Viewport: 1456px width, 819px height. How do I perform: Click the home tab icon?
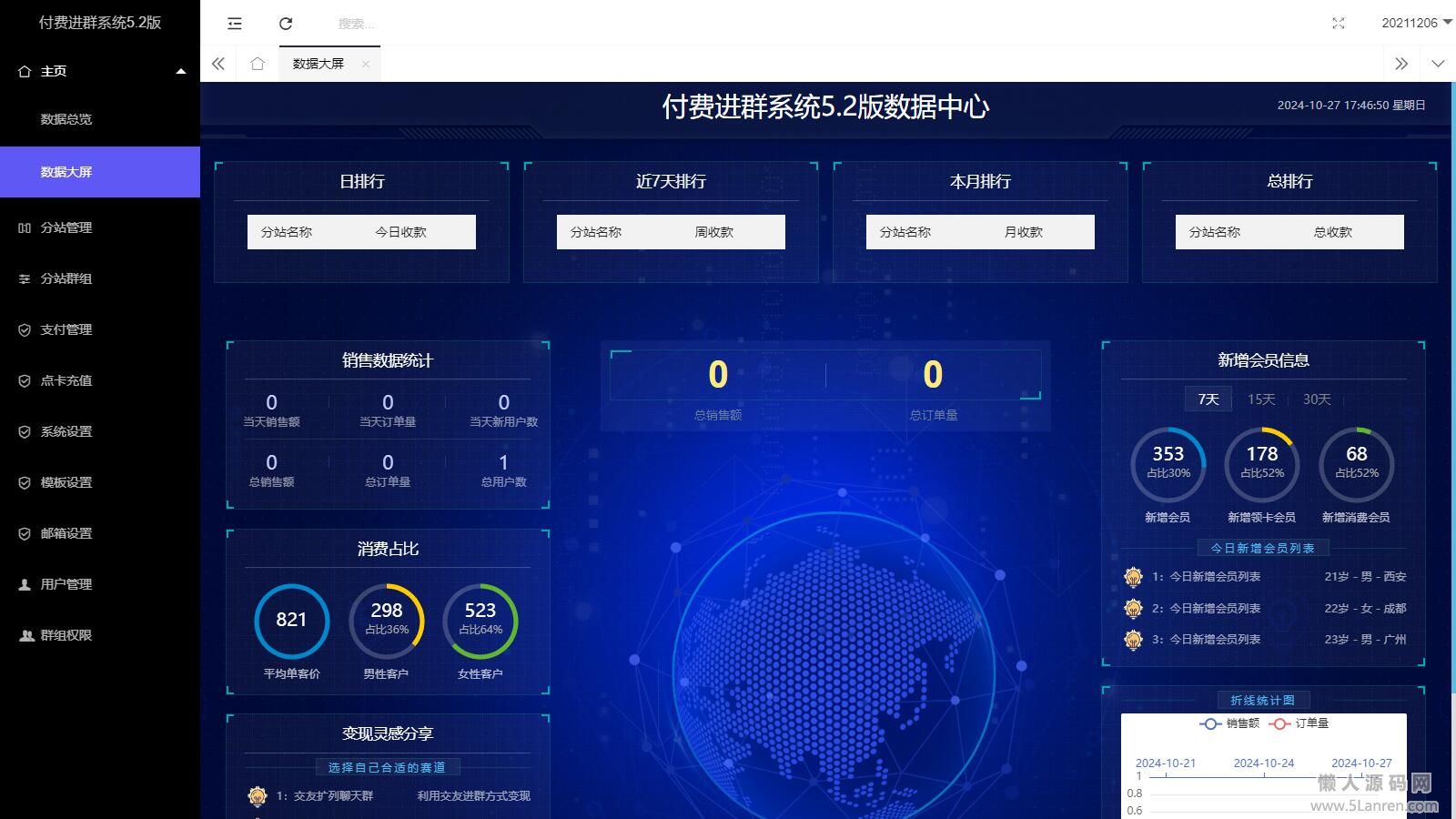pos(258,64)
